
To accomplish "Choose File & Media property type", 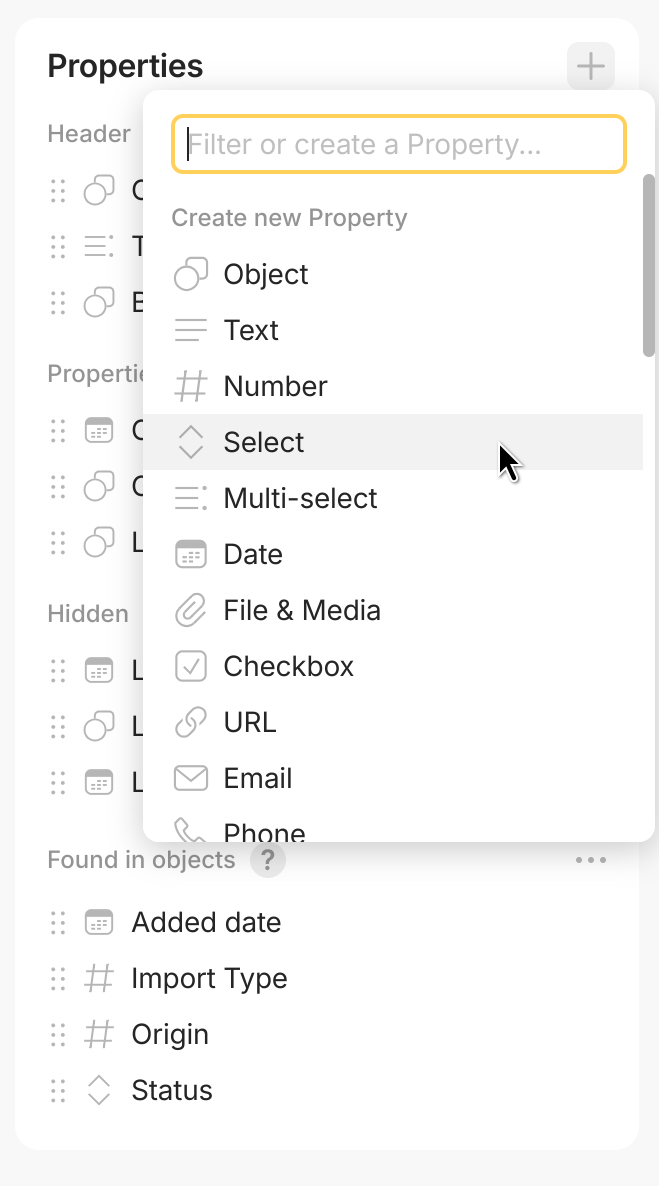I will click(301, 610).
